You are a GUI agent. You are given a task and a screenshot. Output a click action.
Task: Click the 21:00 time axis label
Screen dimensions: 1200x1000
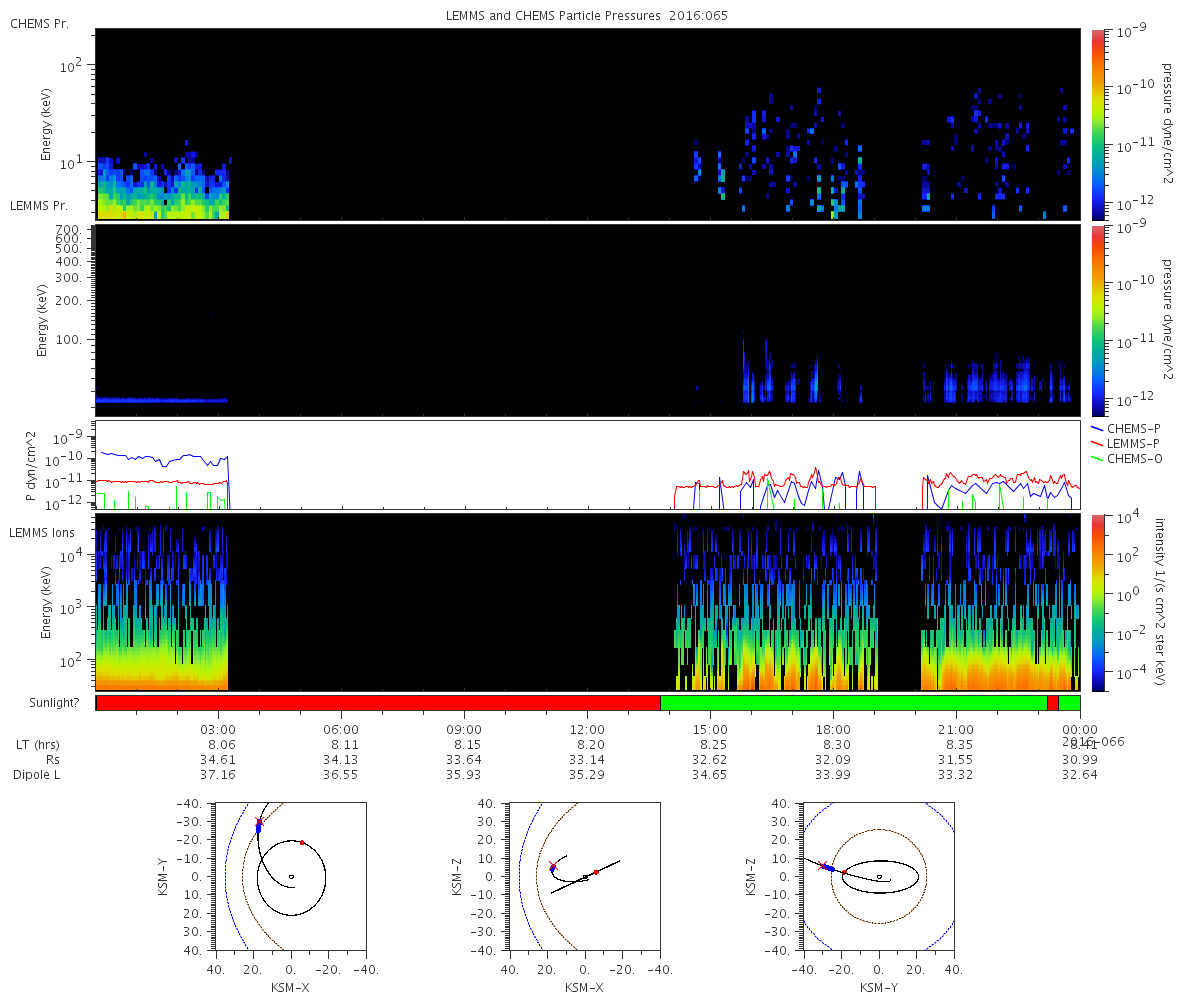[x=956, y=730]
